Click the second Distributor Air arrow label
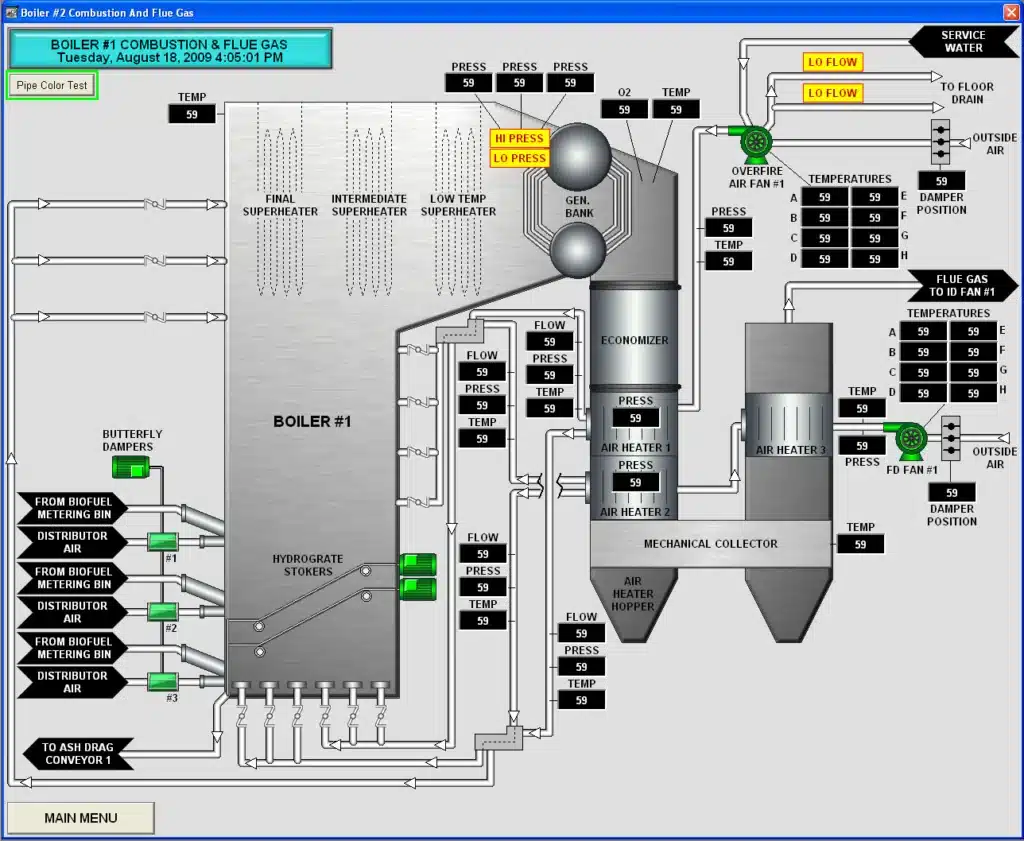Screen dimensions: 1024x841 coord(72,612)
